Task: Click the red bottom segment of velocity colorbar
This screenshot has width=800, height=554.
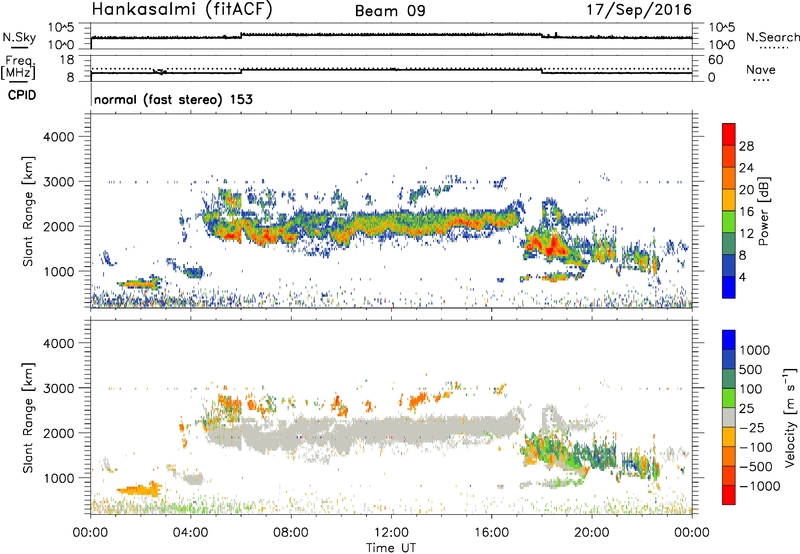Action: click(x=729, y=495)
